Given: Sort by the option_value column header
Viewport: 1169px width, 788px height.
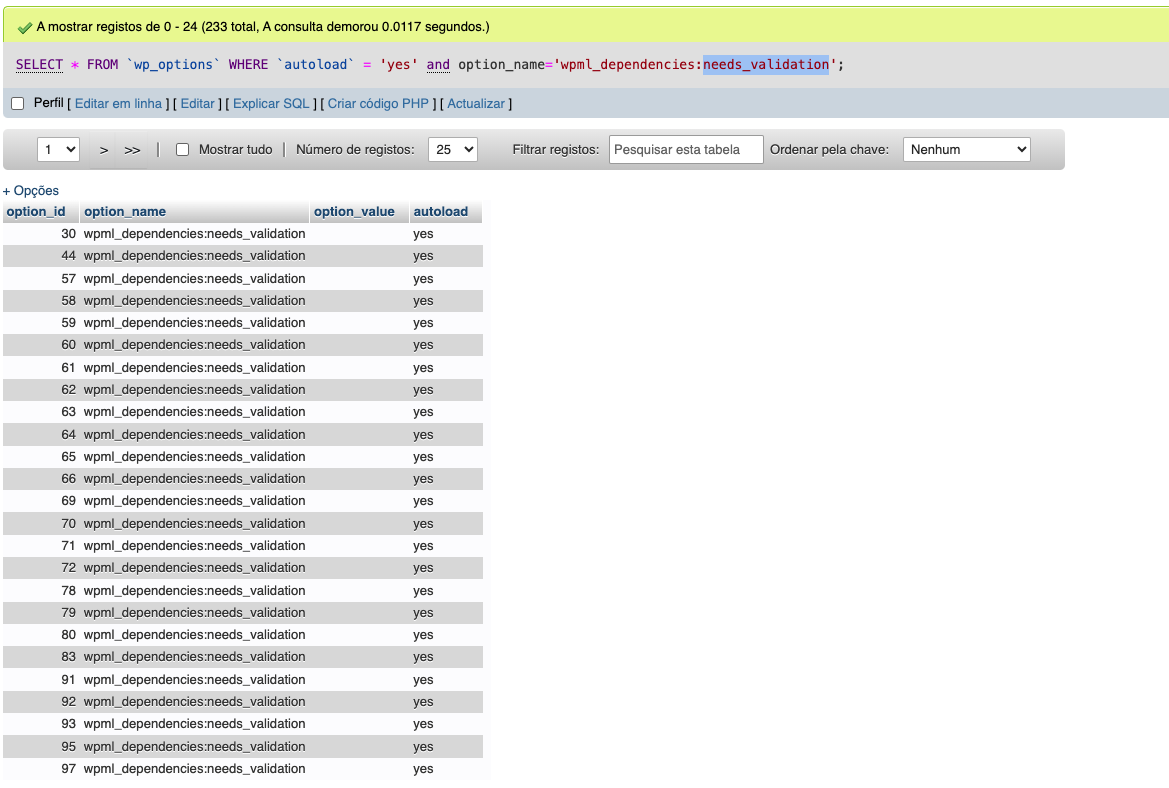Looking at the screenshot, I should coord(354,212).
